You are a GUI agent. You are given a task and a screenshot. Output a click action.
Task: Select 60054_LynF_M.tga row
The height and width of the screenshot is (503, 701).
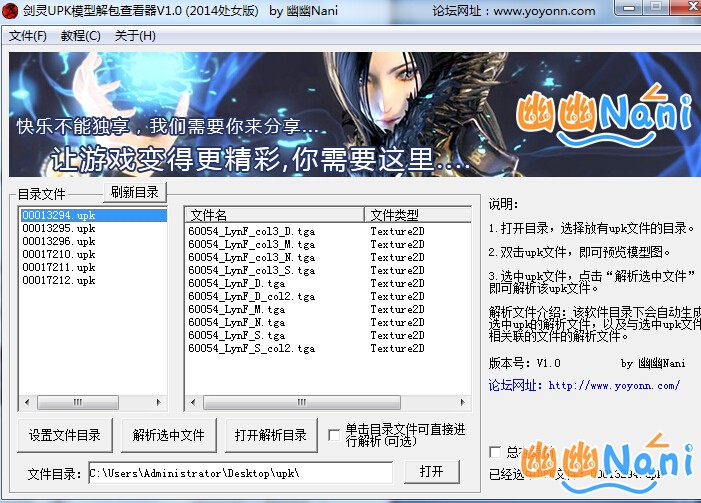(328, 309)
